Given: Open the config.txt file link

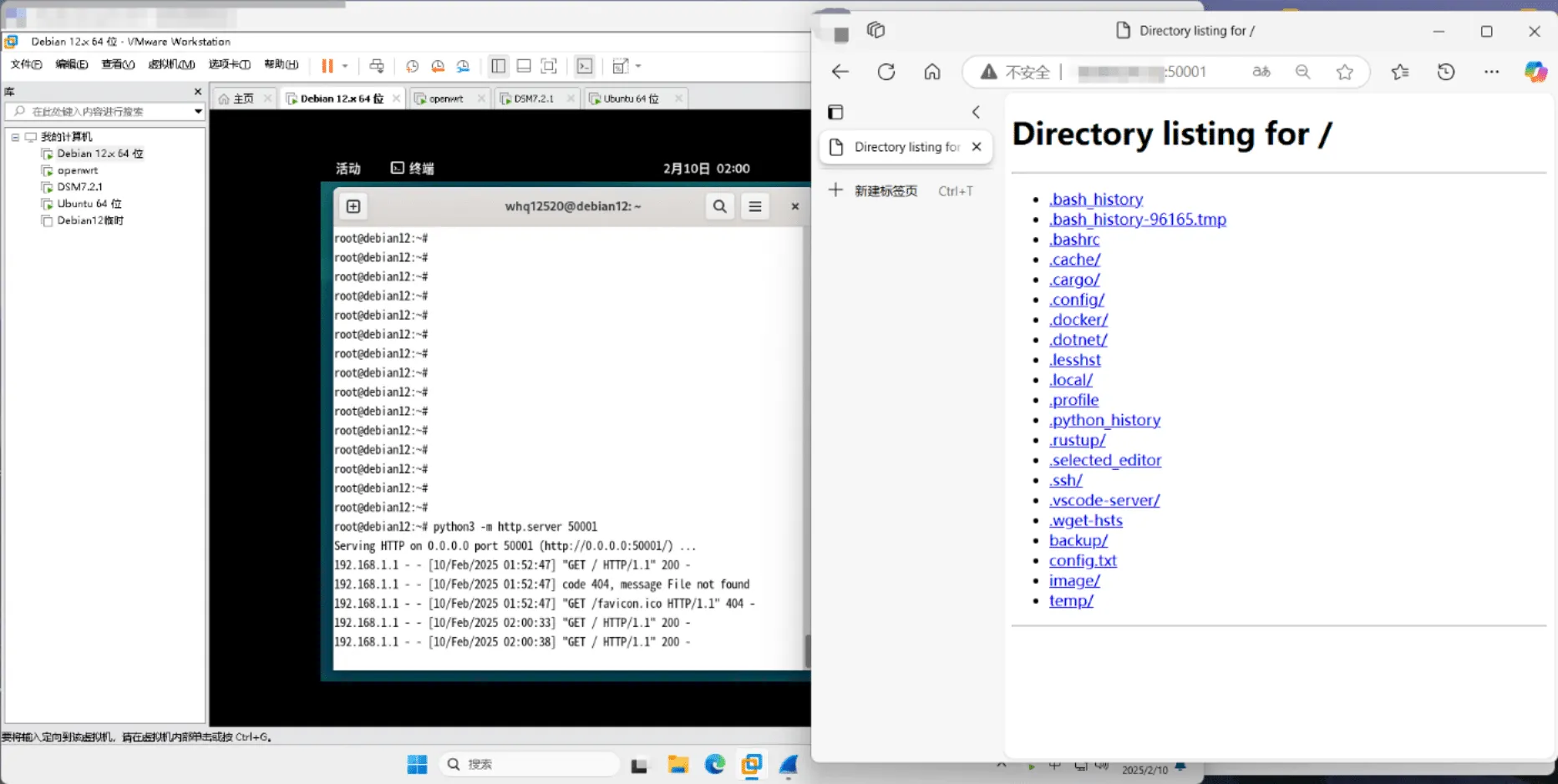Looking at the screenshot, I should [x=1083, y=560].
